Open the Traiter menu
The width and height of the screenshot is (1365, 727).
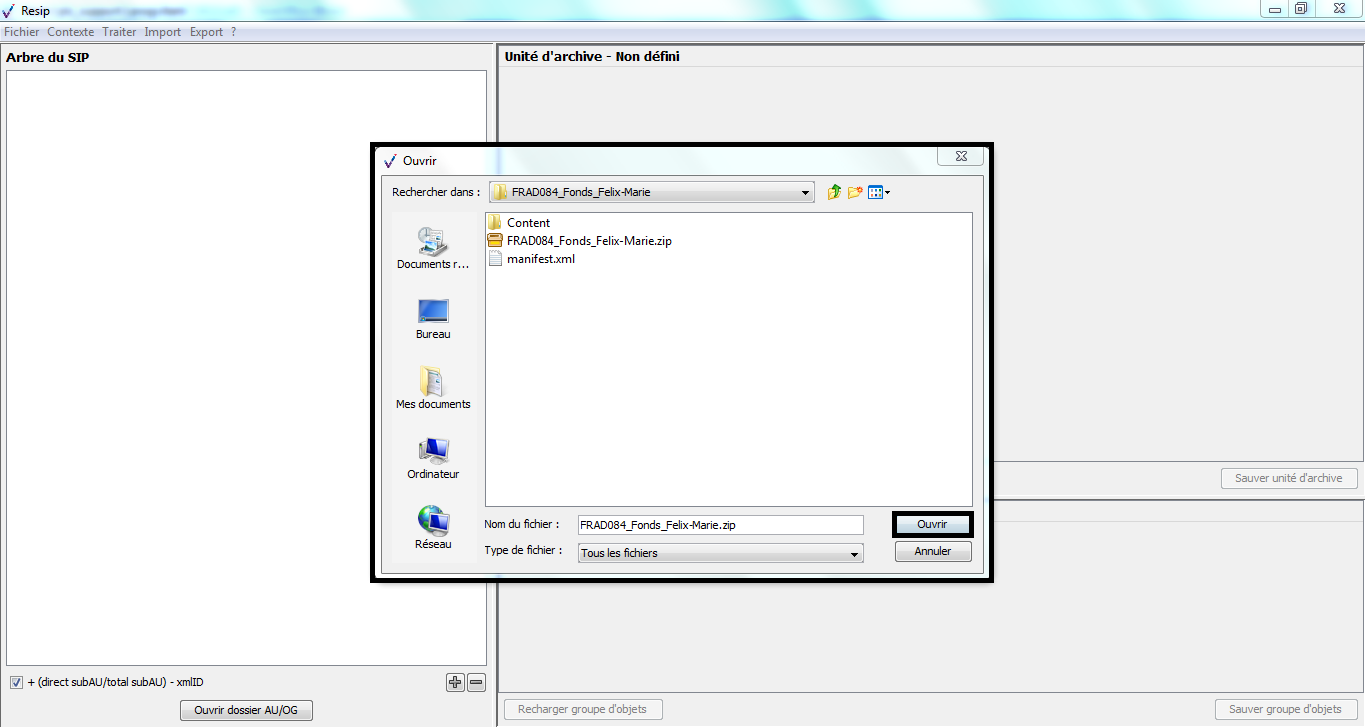coord(119,32)
